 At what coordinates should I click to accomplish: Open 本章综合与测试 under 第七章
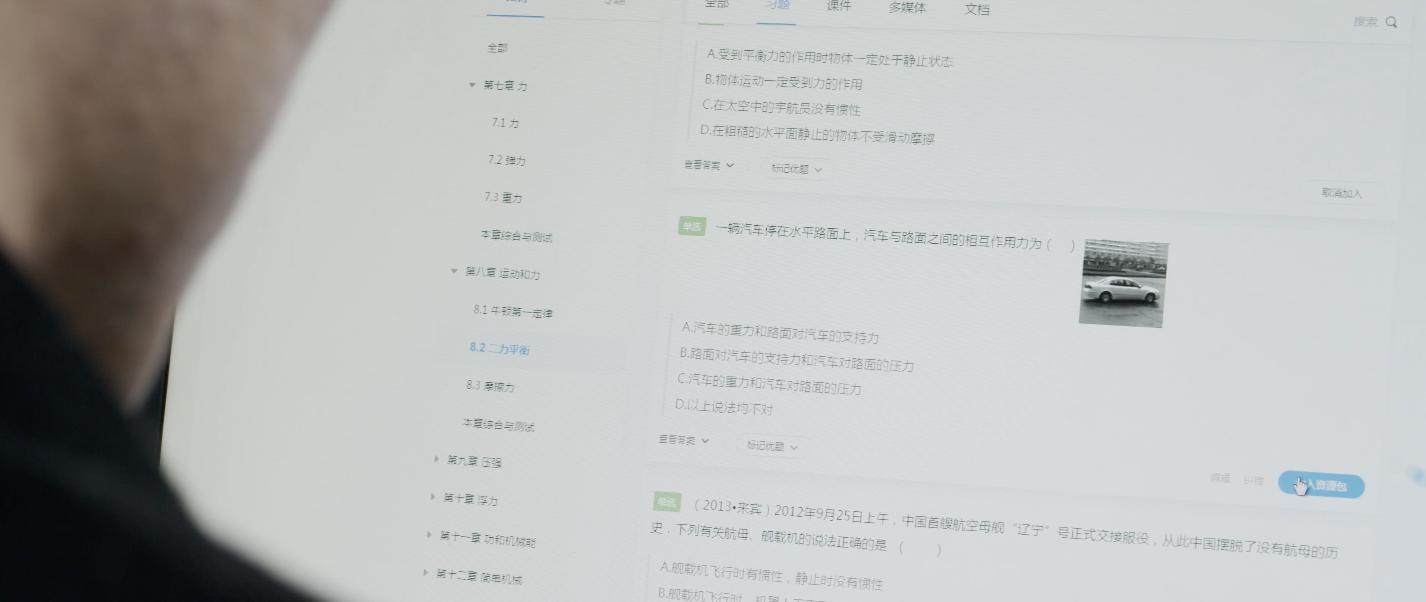516,237
